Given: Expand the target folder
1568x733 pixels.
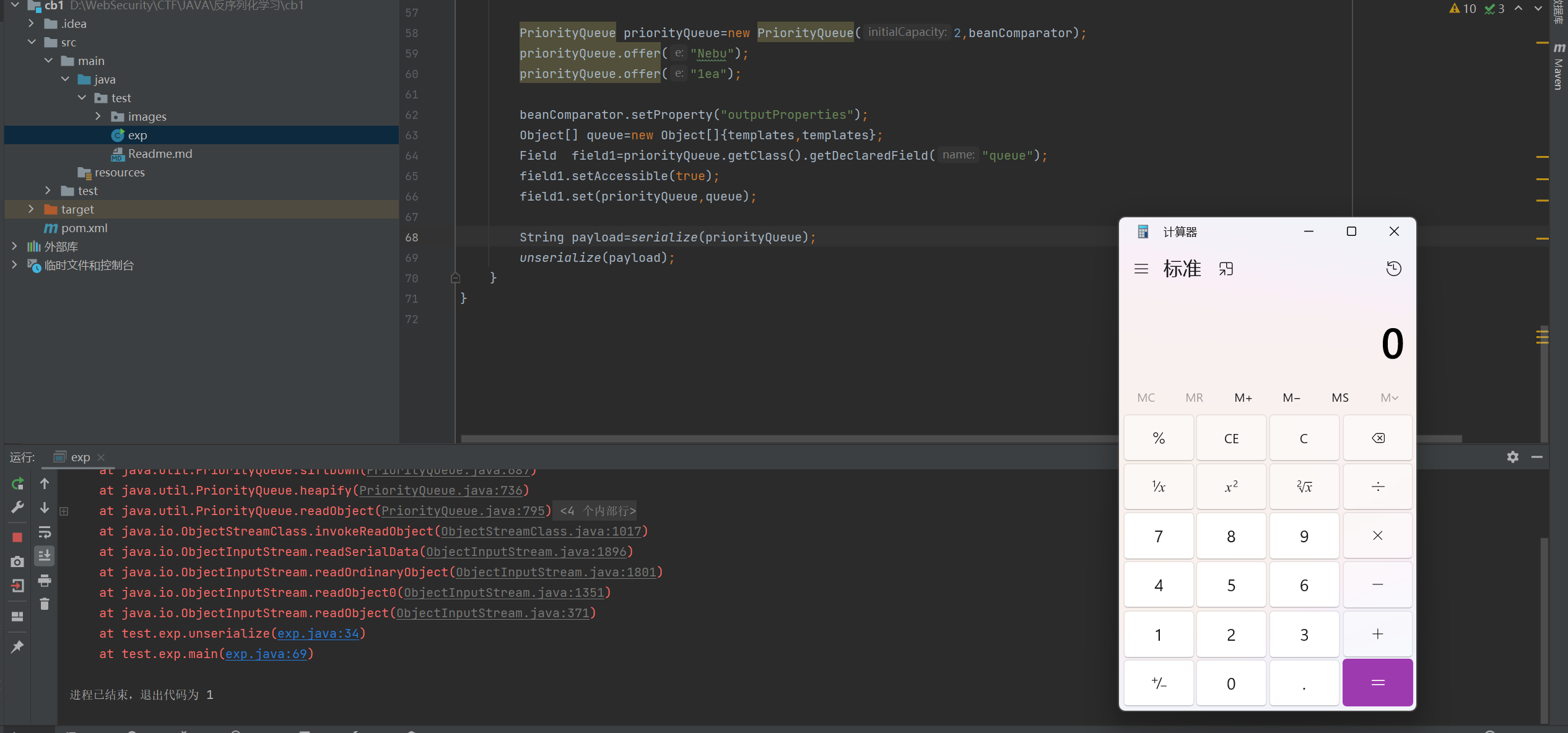Looking at the screenshot, I should 31,209.
